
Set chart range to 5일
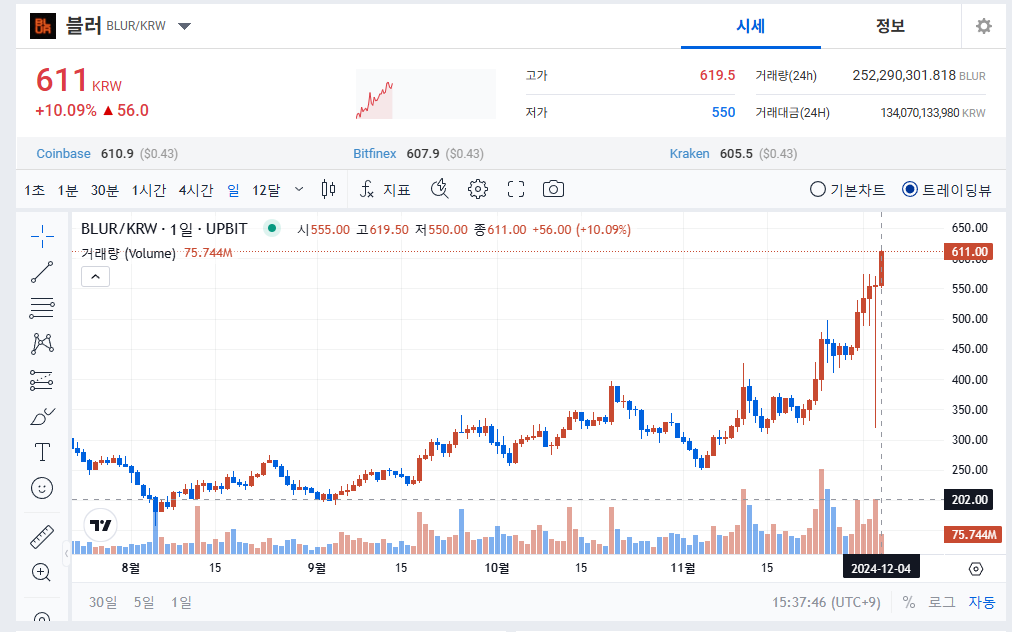point(144,602)
